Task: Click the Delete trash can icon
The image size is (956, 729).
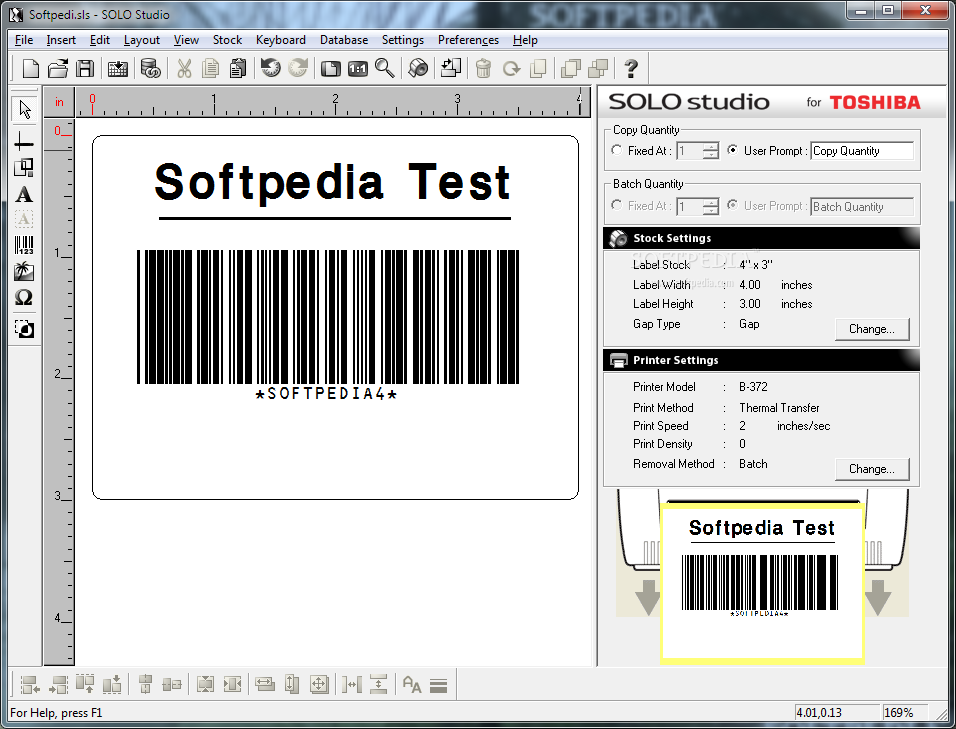Action: 483,68
